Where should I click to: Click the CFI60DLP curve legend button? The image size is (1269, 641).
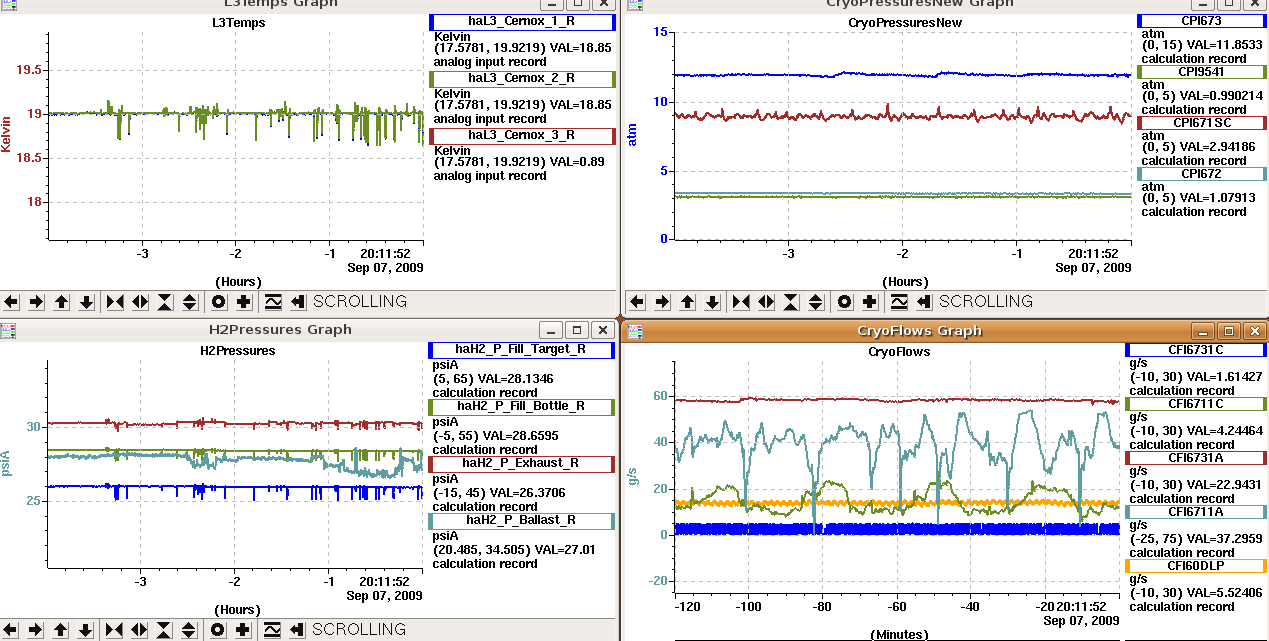tap(1196, 566)
